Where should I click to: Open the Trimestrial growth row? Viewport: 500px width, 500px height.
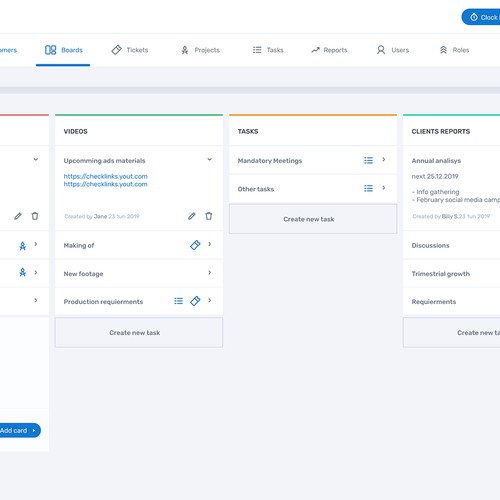452,274
